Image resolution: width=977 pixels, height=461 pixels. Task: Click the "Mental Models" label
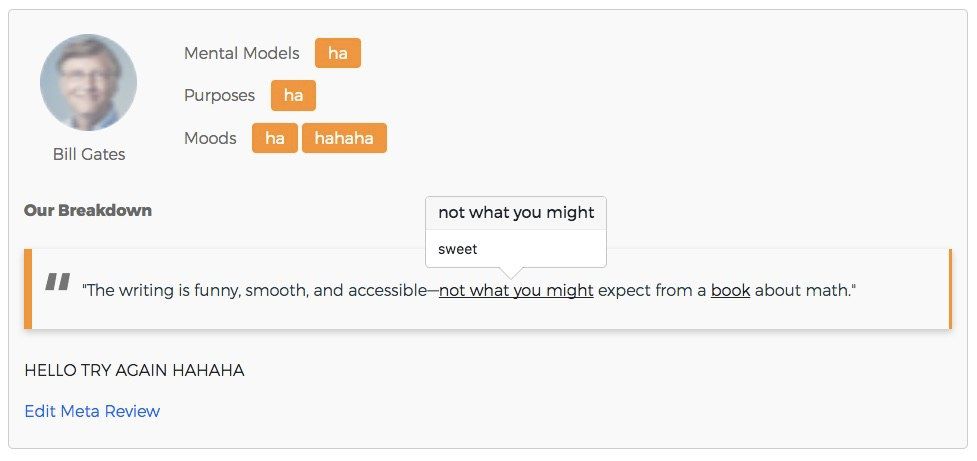(x=242, y=53)
